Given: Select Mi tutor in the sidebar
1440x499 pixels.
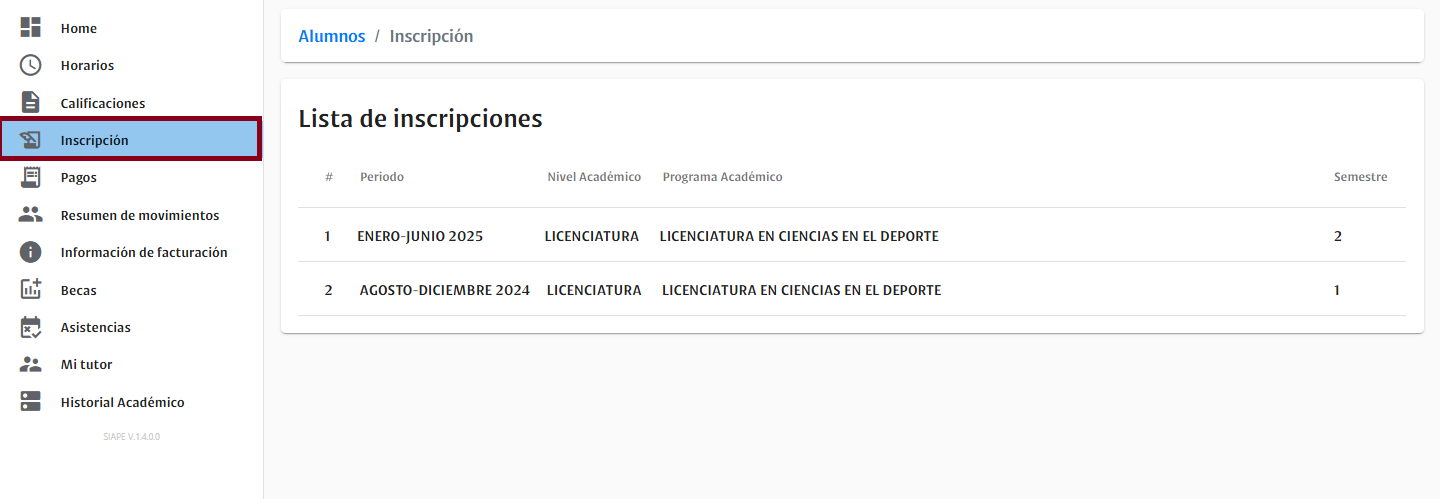Looking at the screenshot, I should click(x=86, y=364).
